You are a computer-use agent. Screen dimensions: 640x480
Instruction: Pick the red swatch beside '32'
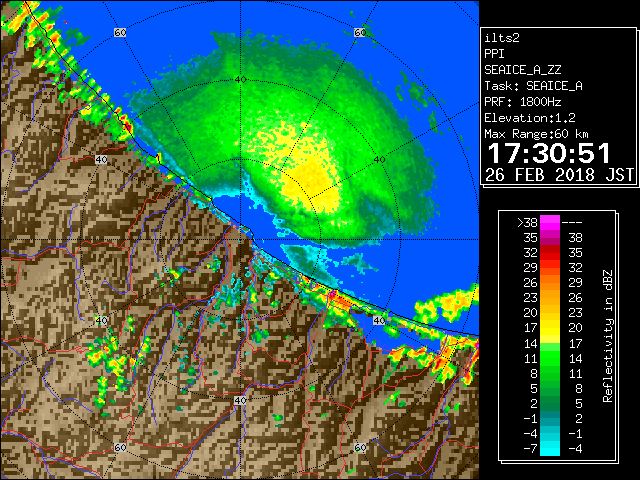click(x=550, y=253)
